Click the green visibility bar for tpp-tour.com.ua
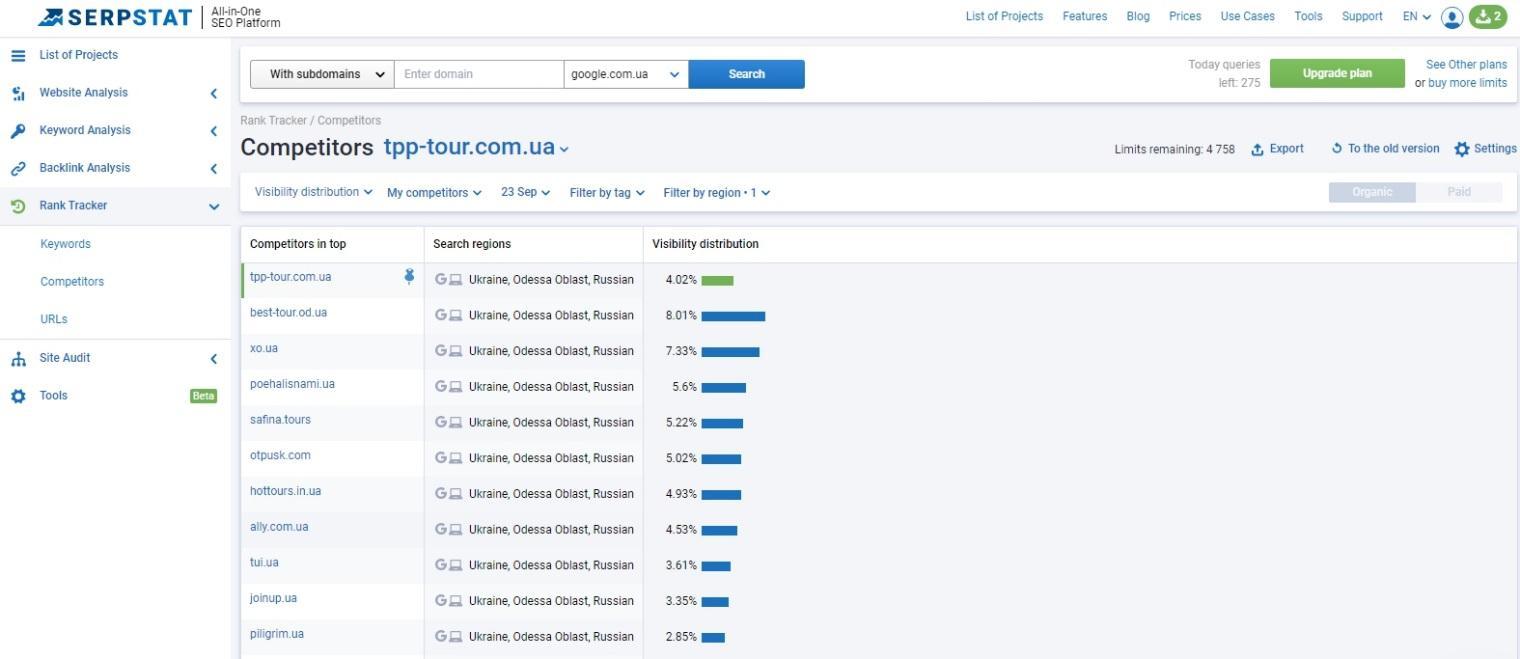The height and width of the screenshot is (659, 1520). click(717, 281)
